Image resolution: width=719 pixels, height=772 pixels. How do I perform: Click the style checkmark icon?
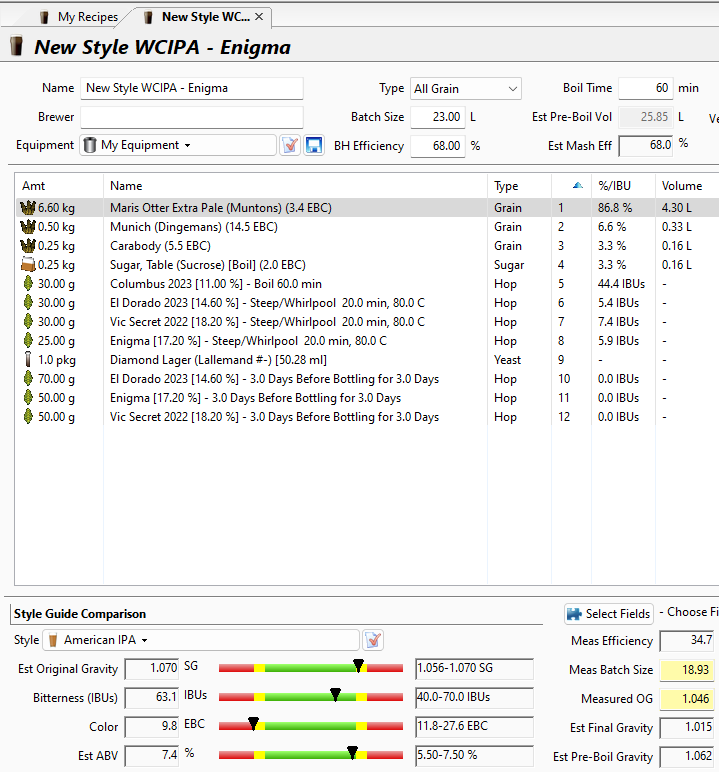373,640
